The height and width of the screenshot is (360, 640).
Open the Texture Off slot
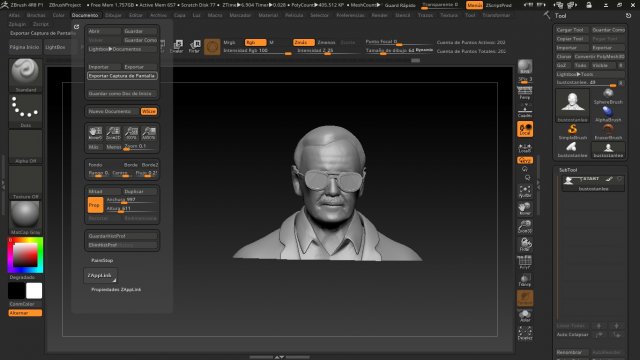(x=25, y=182)
